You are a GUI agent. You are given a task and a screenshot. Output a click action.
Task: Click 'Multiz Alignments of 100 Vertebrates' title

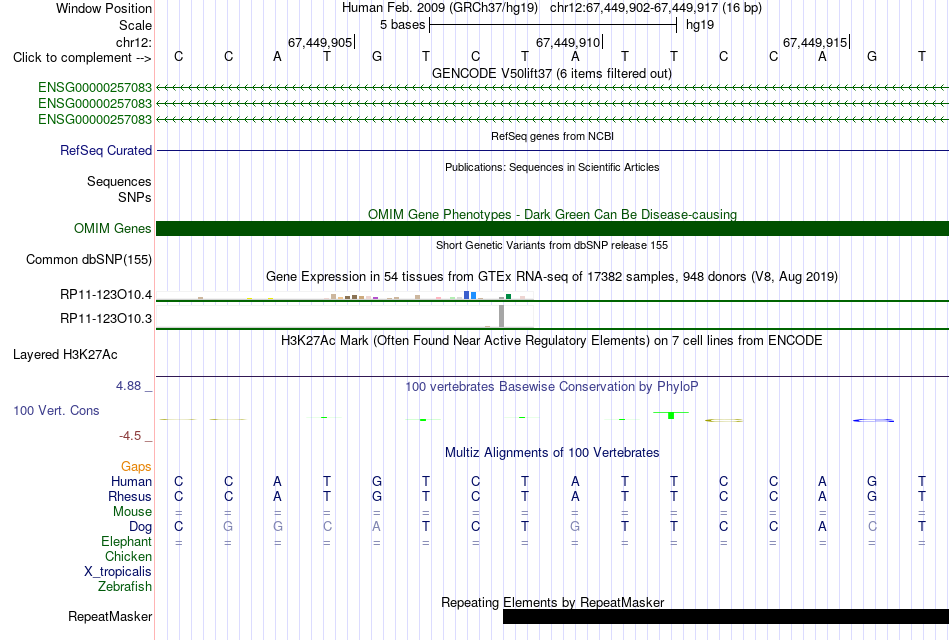tap(552, 453)
